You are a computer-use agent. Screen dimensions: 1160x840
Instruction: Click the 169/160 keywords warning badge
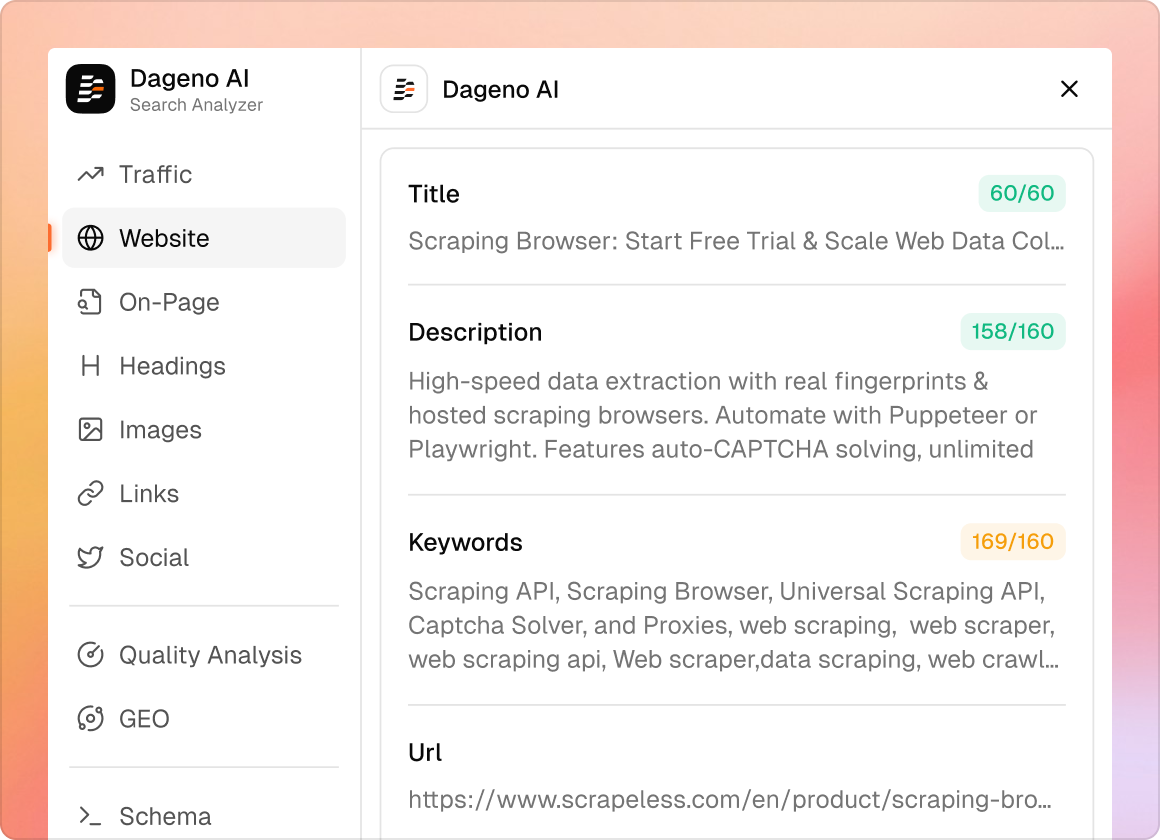tap(1013, 542)
